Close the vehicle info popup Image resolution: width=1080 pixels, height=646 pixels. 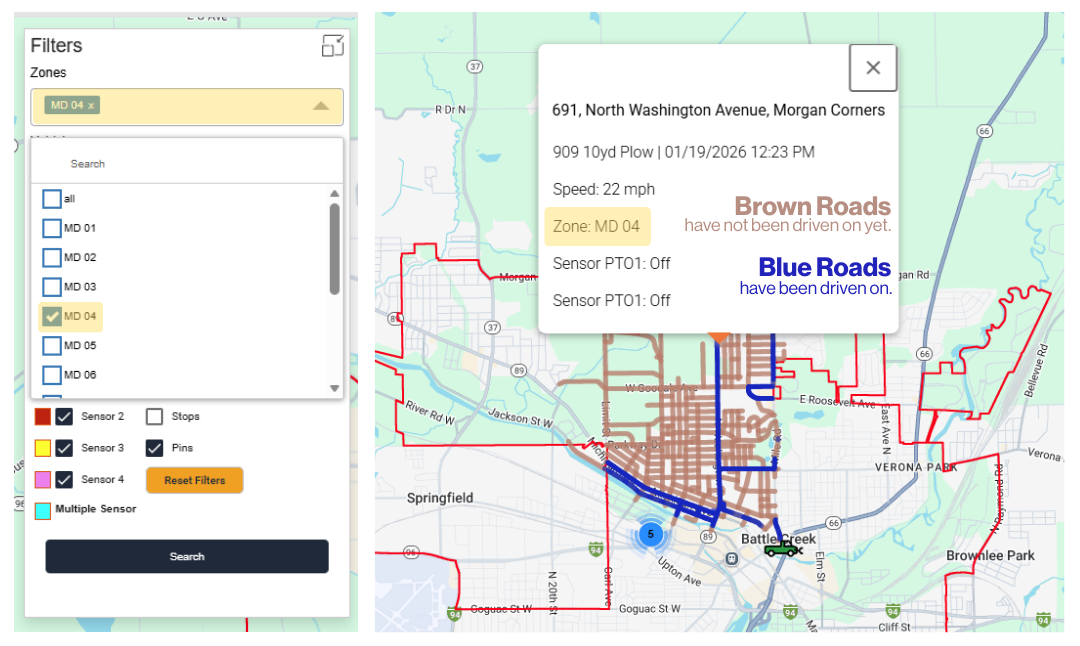coord(872,68)
